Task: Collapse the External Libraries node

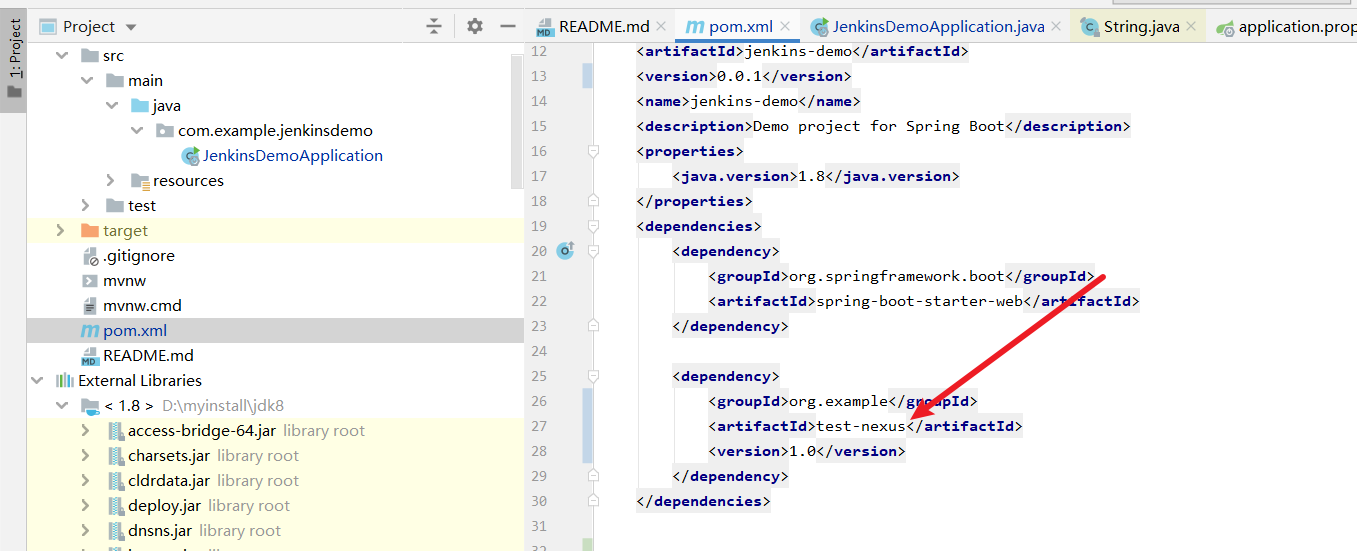Action: point(37,381)
